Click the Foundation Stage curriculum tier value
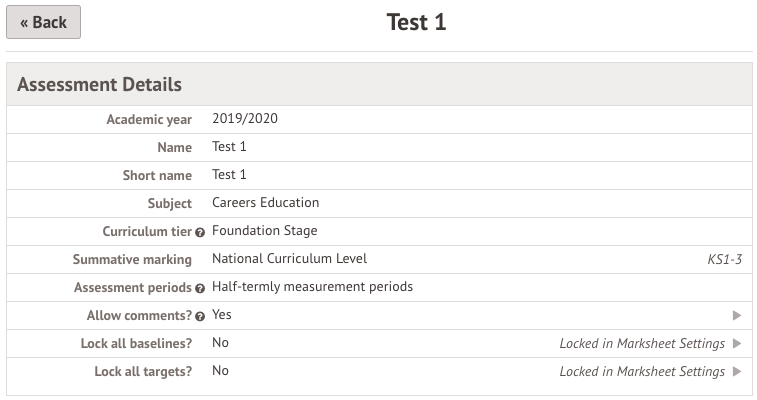Image resolution: width=757 pixels, height=400 pixels. tap(264, 230)
